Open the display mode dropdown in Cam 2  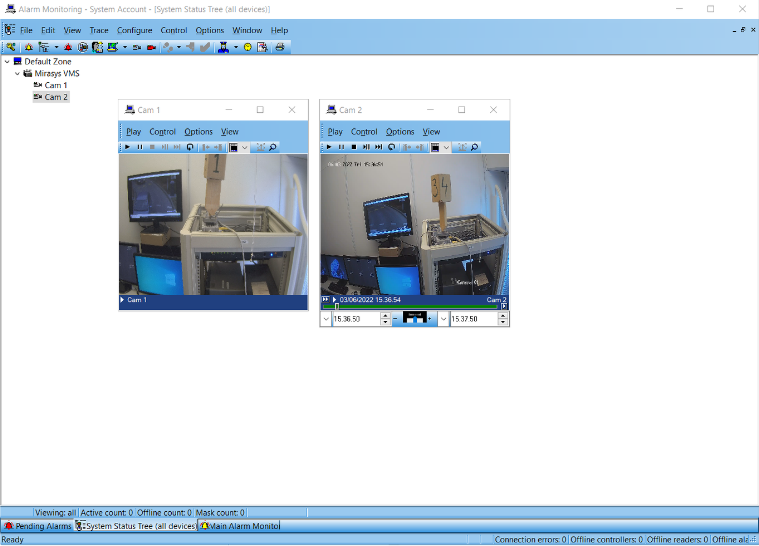tap(446, 147)
